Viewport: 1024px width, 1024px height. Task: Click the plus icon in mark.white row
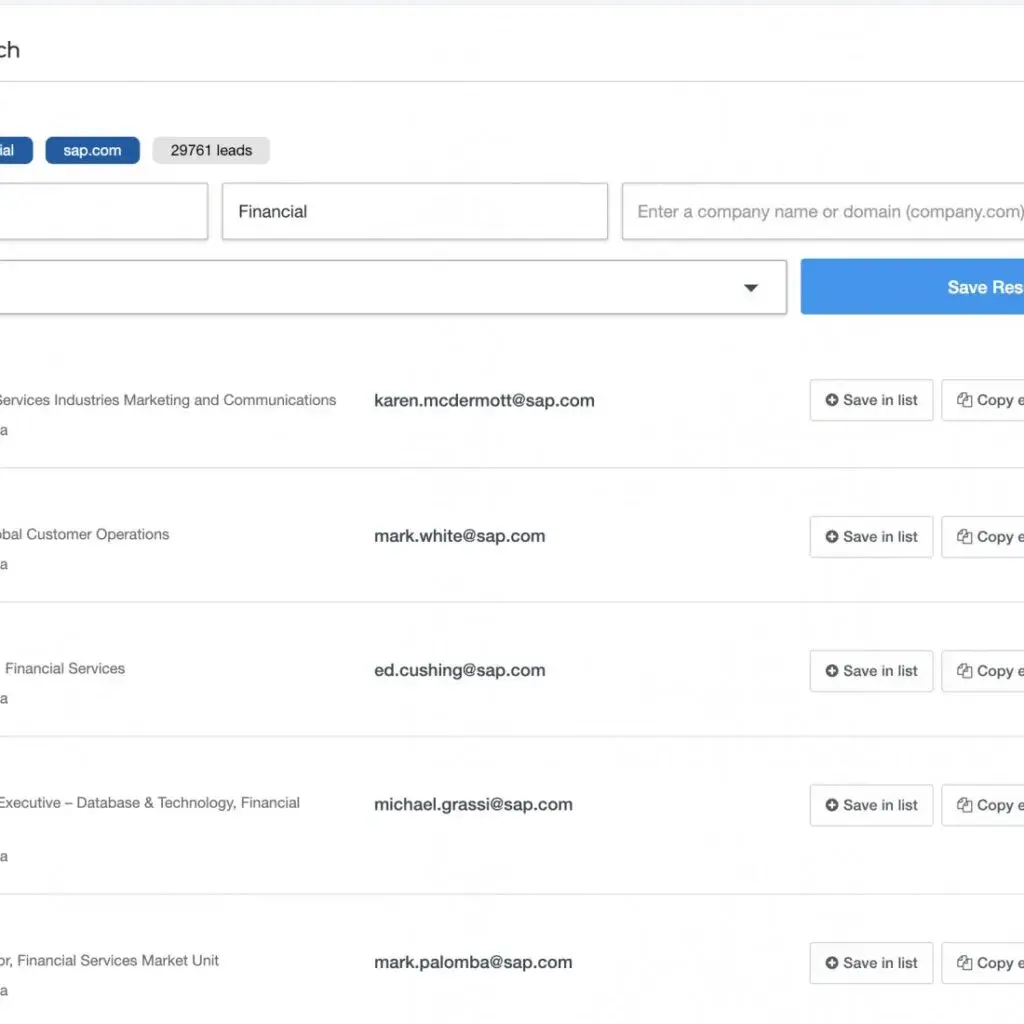(x=831, y=537)
